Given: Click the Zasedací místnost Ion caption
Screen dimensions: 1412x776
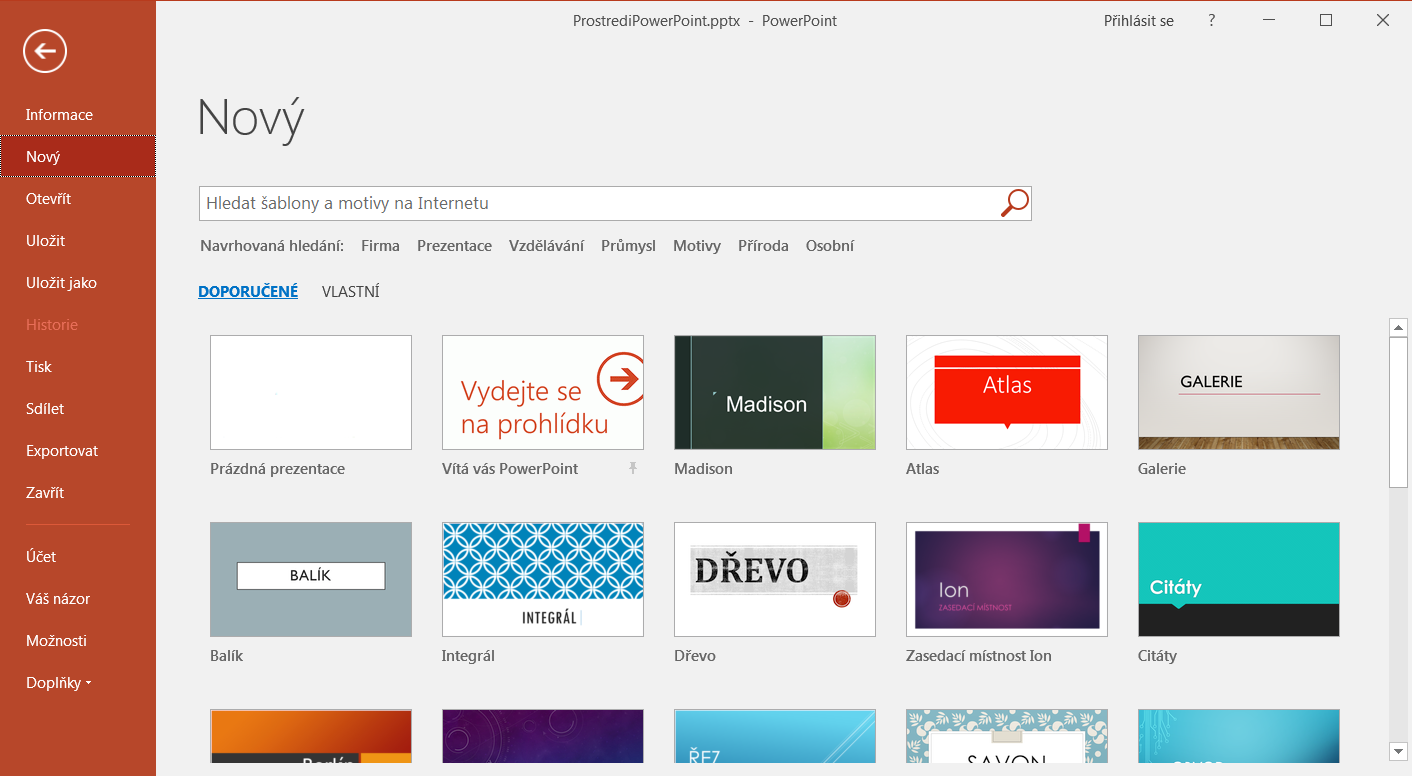Looking at the screenshot, I should coord(979,656).
